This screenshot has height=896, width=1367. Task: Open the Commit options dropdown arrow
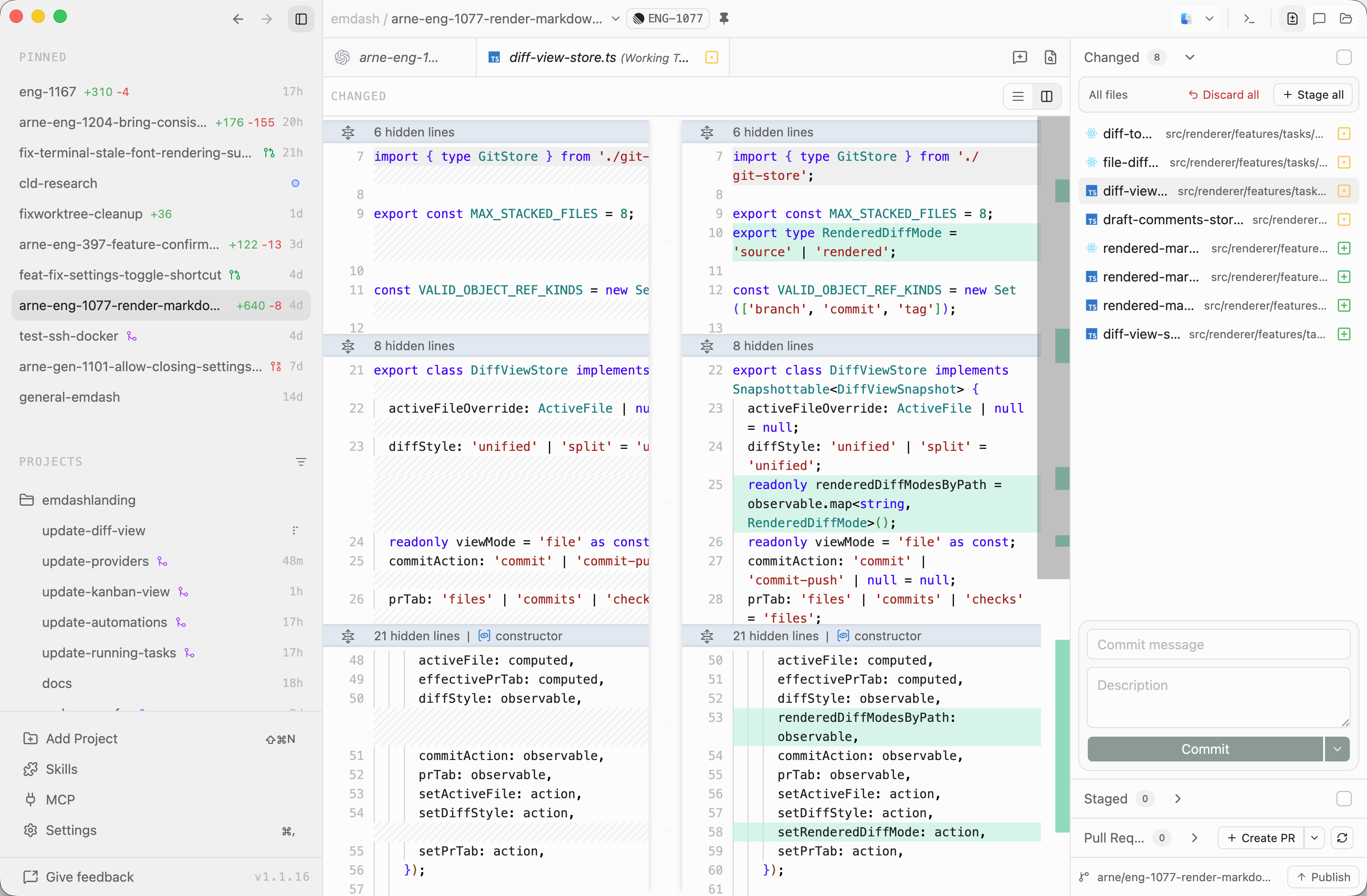coord(1337,749)
